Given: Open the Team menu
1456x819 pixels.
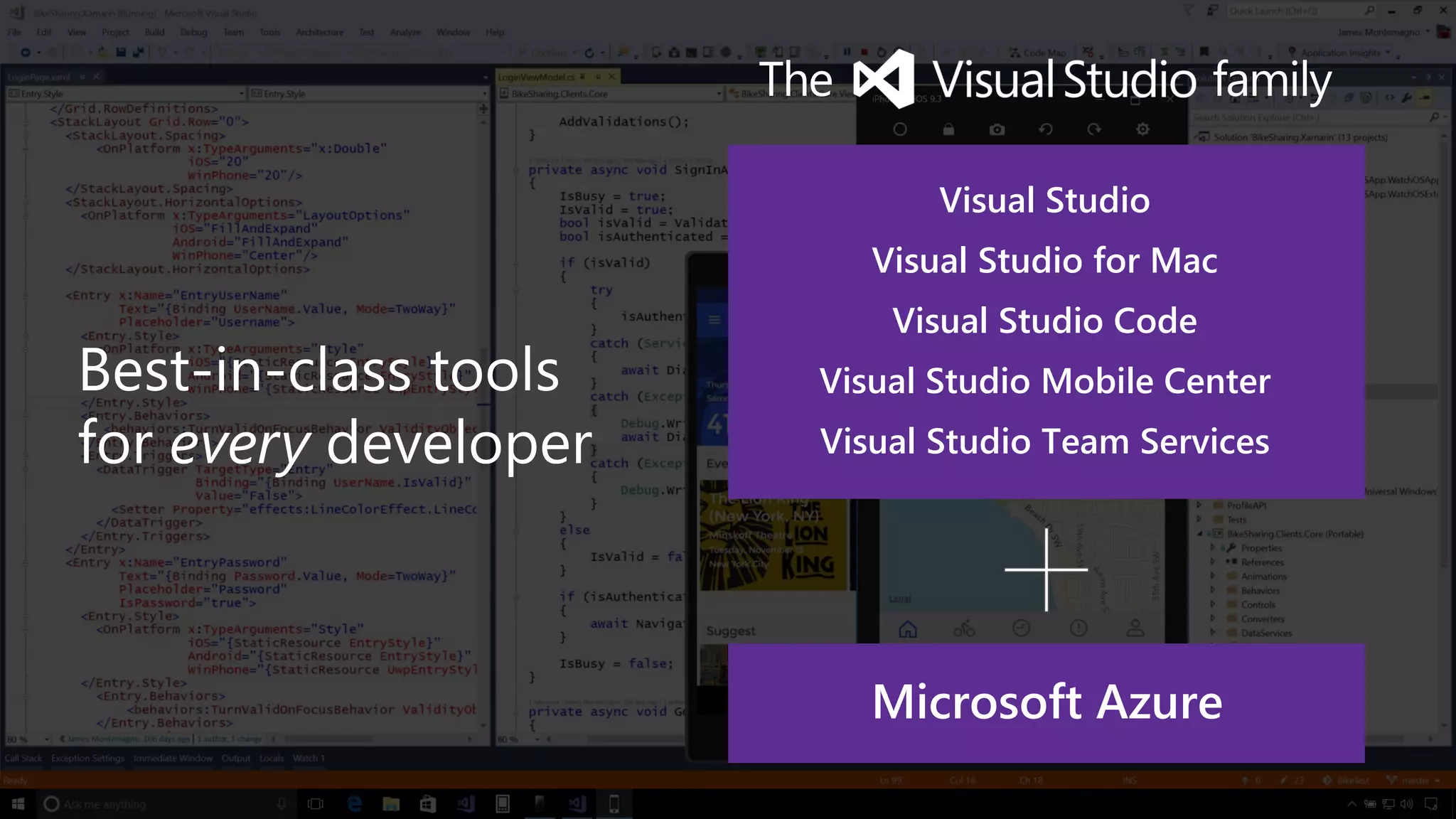Looking at the screenshot, I should pos(233,32).
